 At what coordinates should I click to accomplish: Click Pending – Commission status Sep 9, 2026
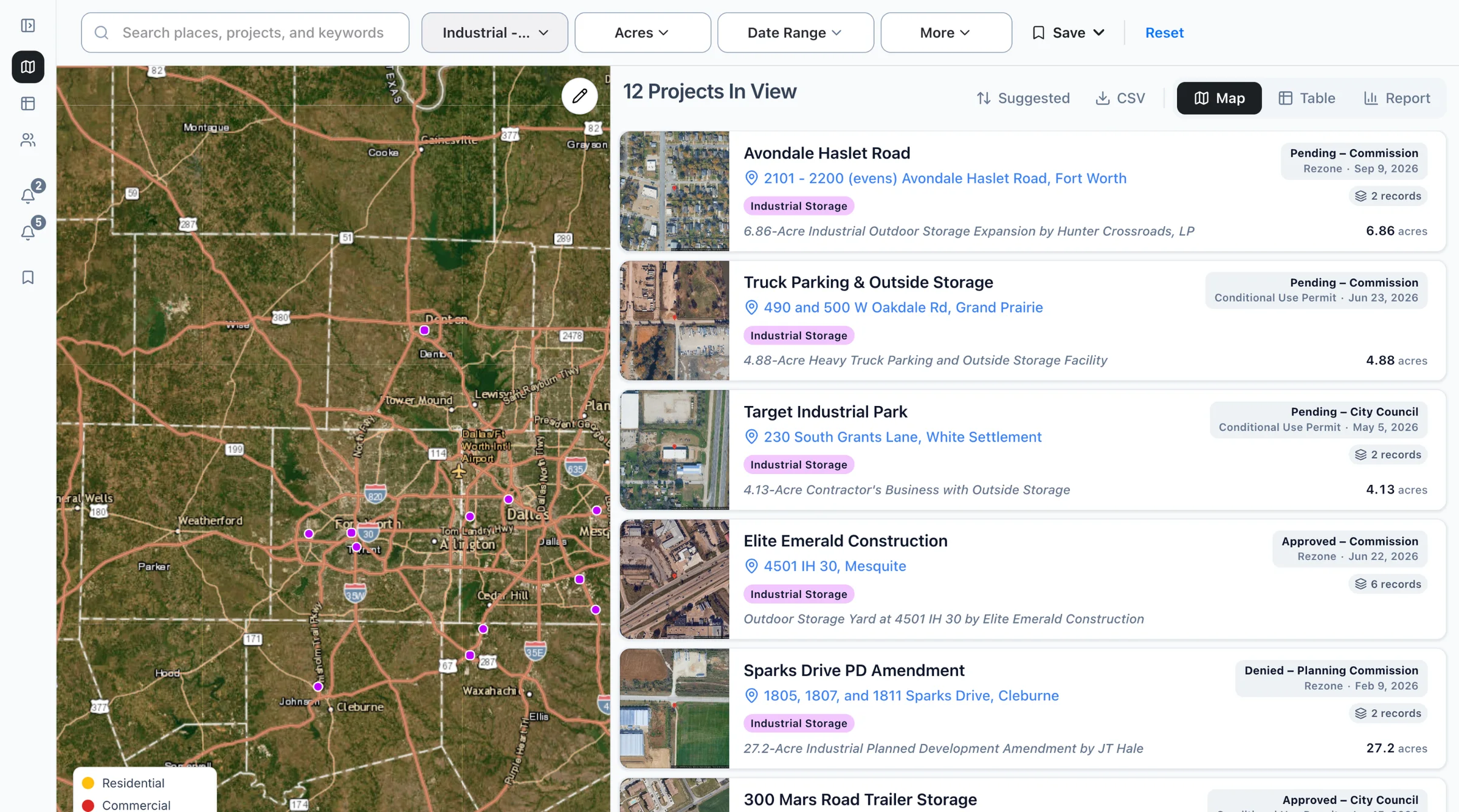1354,161
